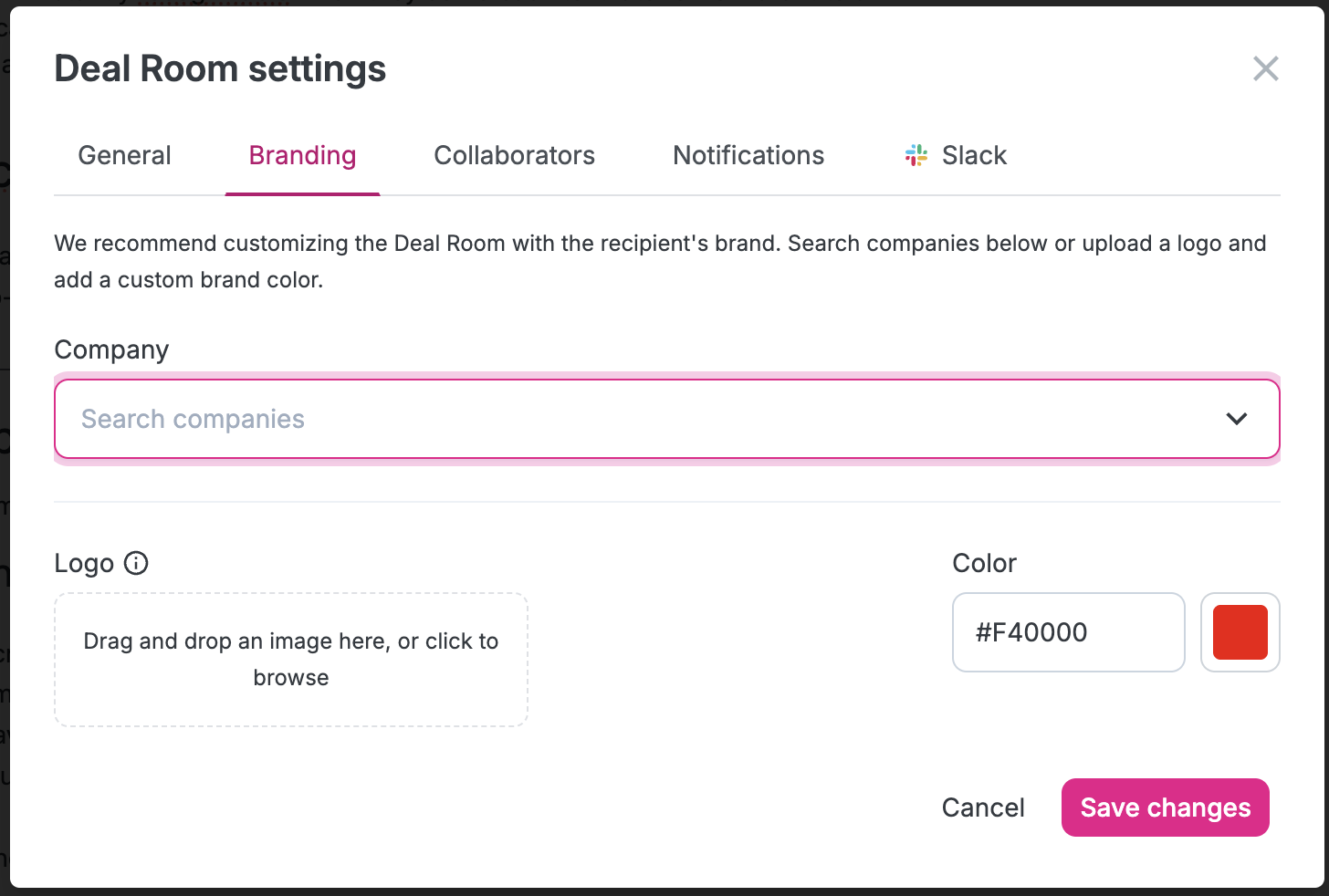The height and width of the screenshot is (896, 1329).
Task: Close the Deal Room settings dialog
Action: [x=1265, y=68]
